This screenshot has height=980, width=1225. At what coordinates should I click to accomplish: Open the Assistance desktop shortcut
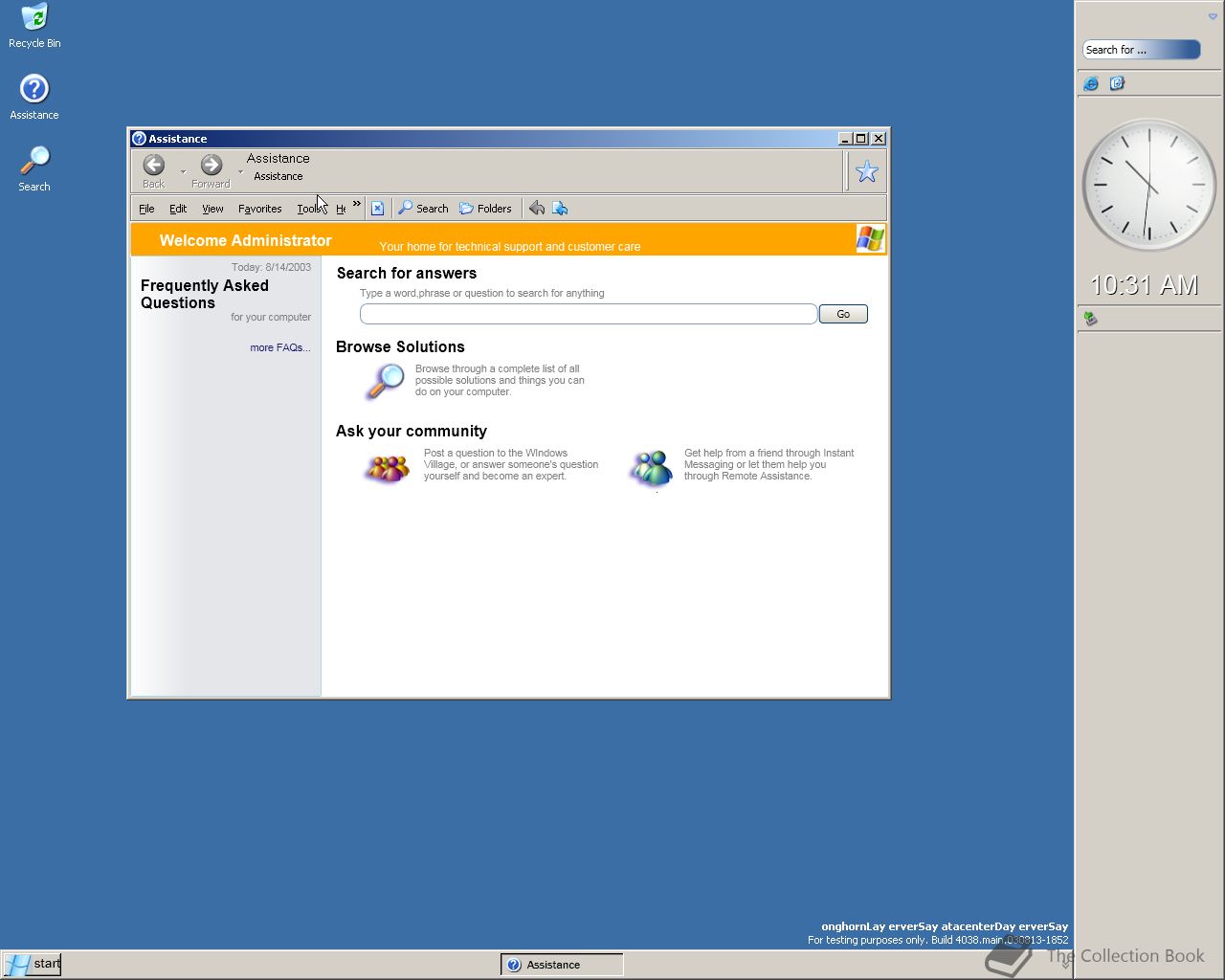click(34, 97)
